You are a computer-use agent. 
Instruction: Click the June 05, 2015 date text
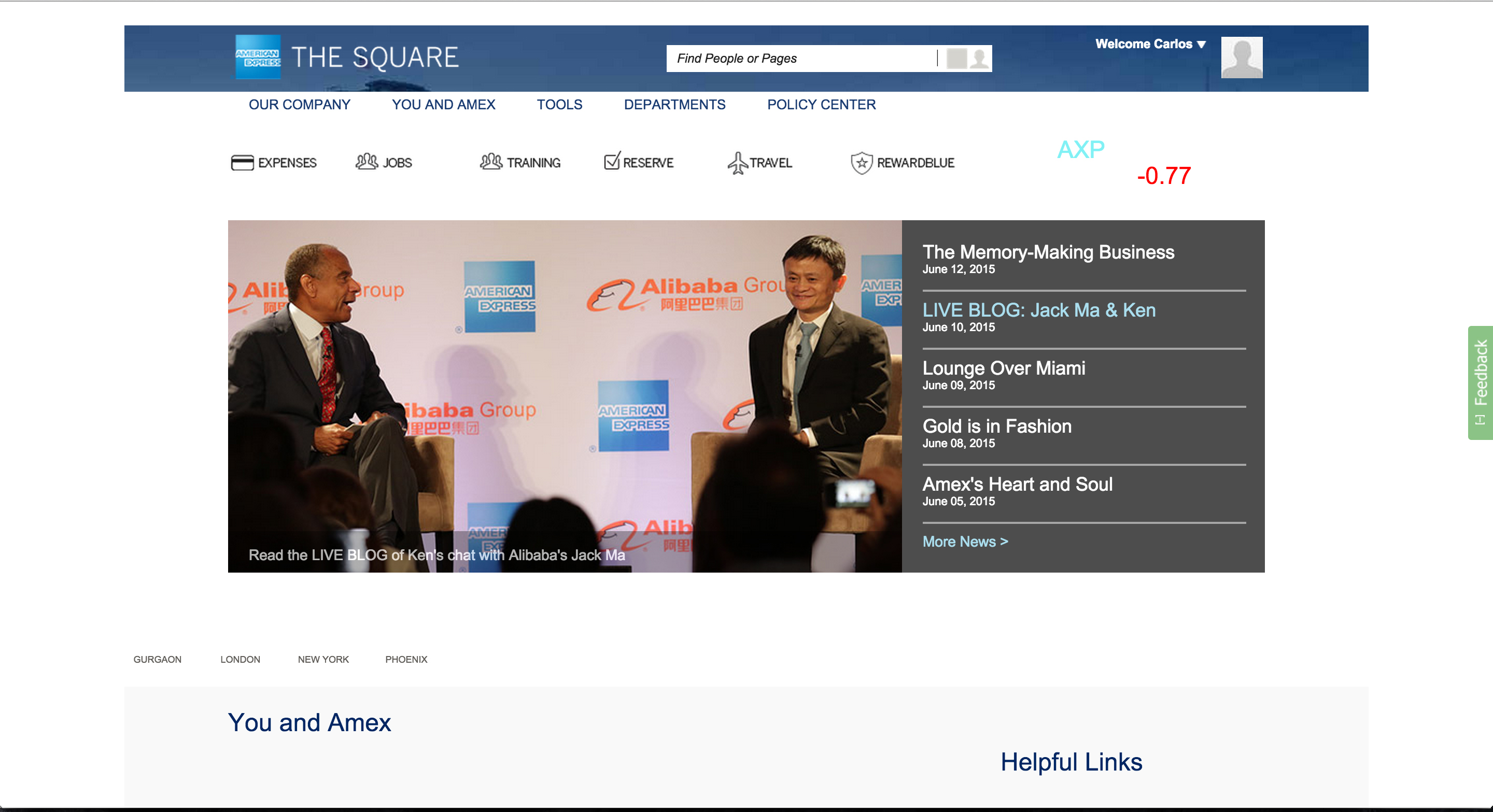click(959, 501)
